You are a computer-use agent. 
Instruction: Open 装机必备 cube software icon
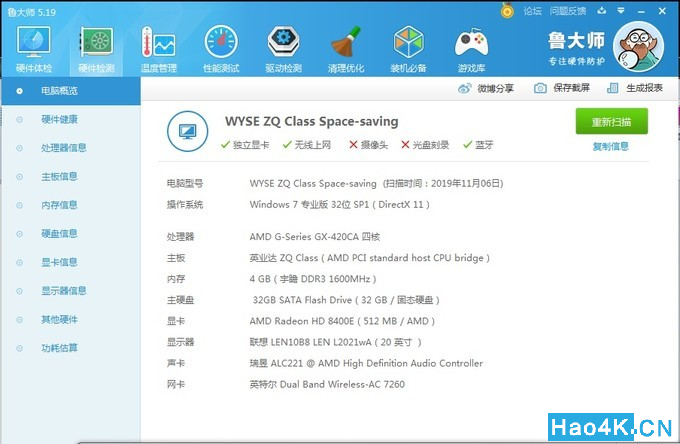(x=408, y=49)
